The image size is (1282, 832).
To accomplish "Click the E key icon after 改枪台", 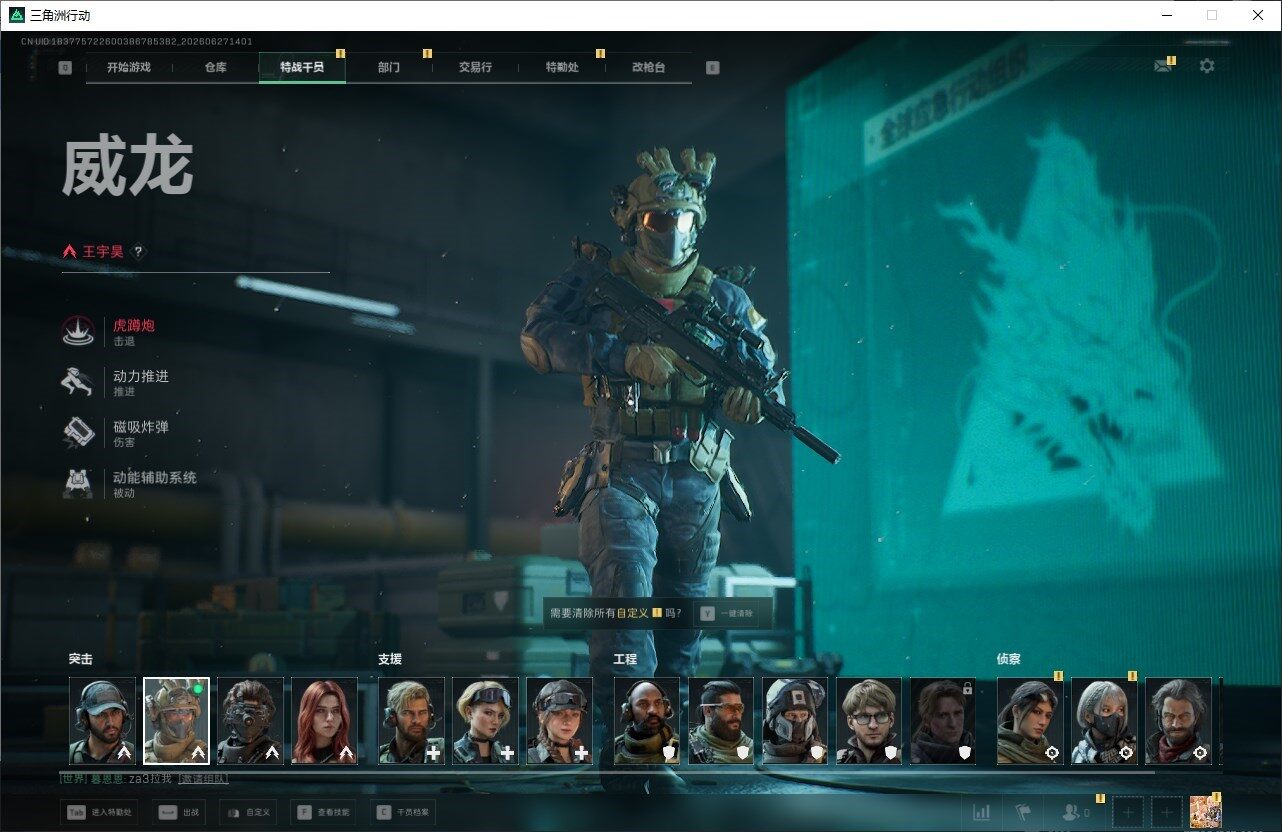I will click(x=712, y=68).
